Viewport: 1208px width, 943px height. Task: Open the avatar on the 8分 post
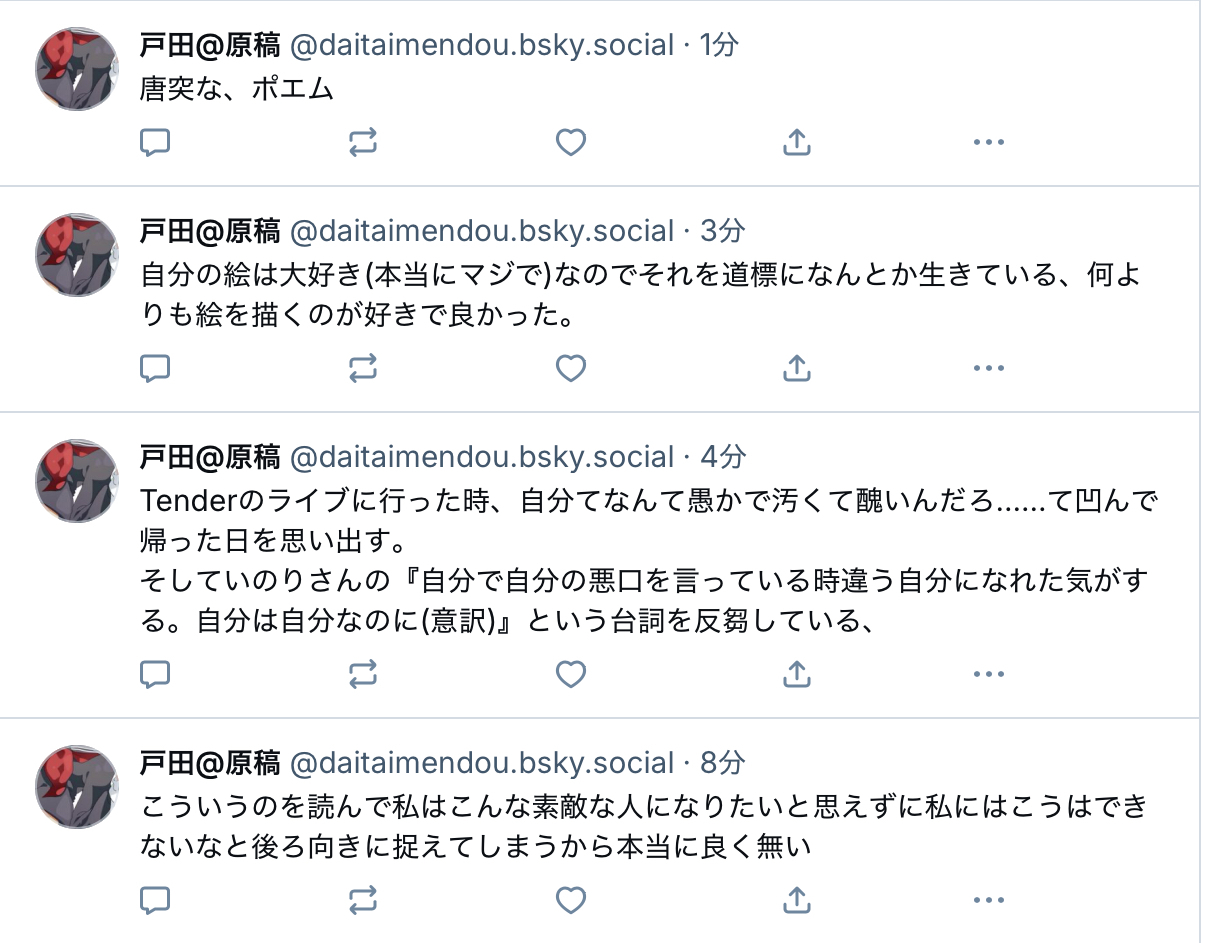pos(78,787)
